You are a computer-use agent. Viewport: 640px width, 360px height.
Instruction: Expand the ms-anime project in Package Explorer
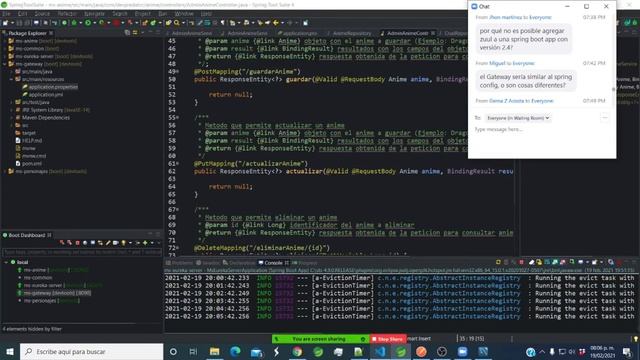[x=4, y=41]
